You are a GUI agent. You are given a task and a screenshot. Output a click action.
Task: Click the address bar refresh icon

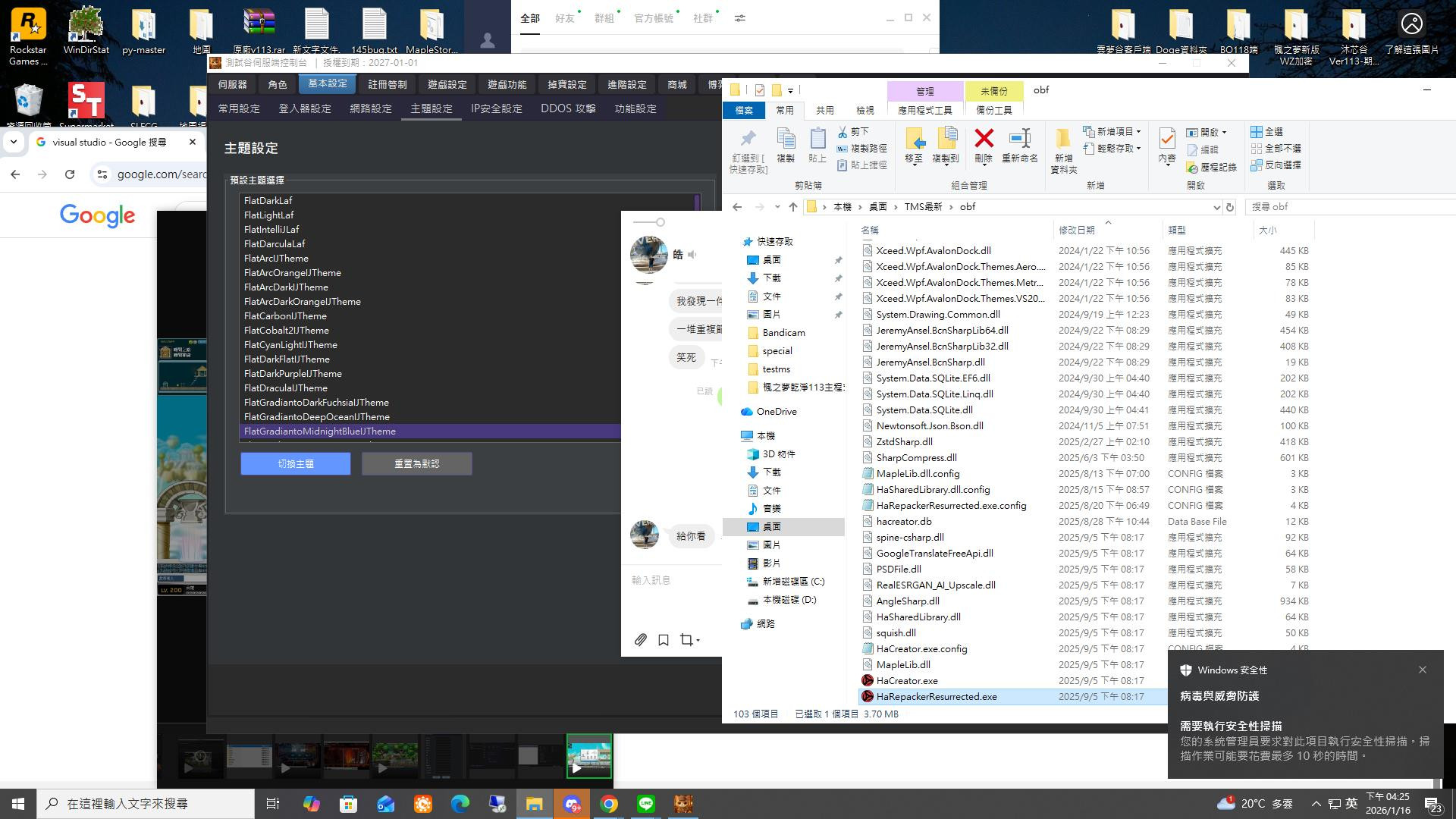(x=1230, y=207)
